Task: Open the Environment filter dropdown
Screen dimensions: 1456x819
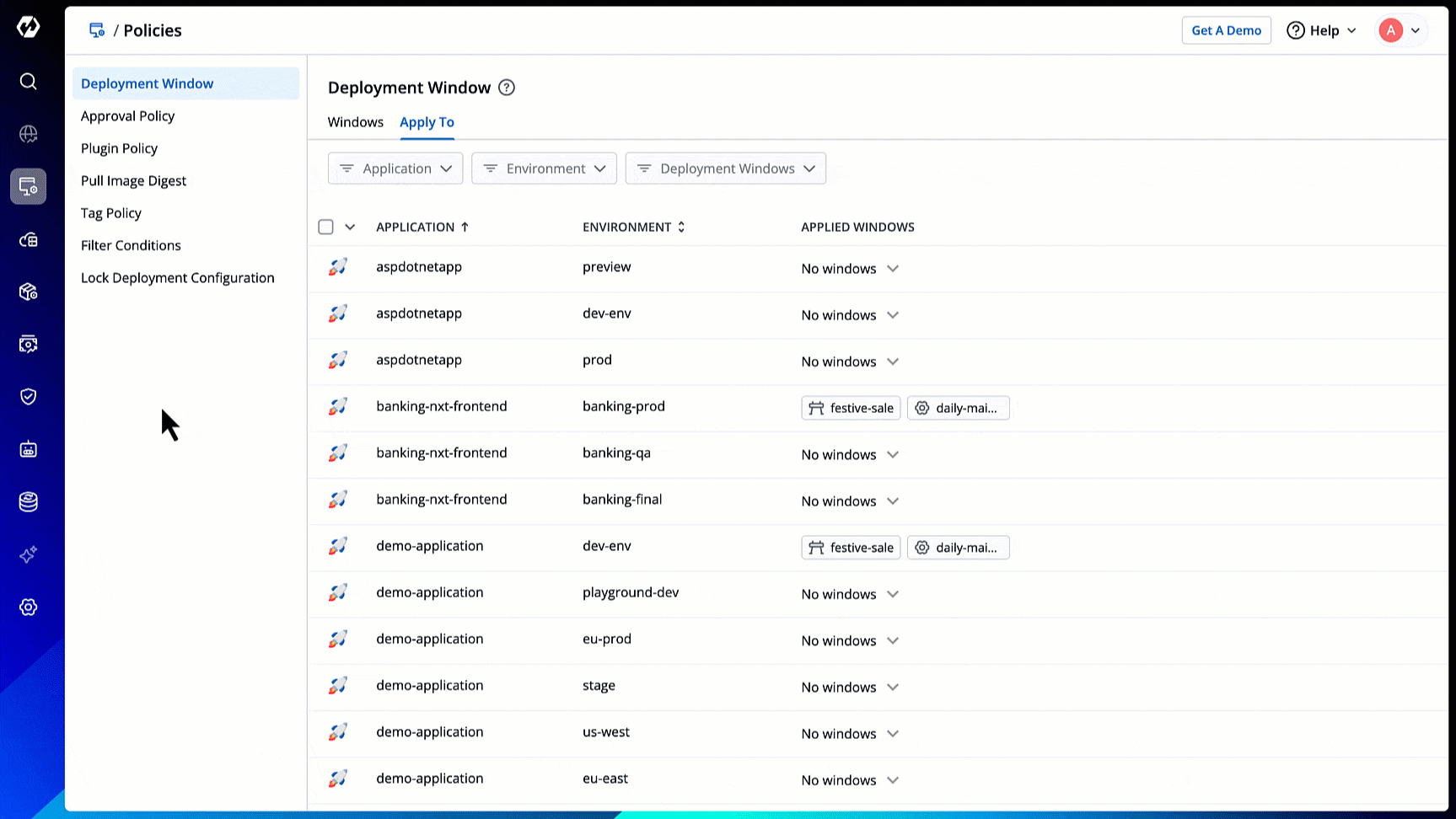Action: coord(544,169)
